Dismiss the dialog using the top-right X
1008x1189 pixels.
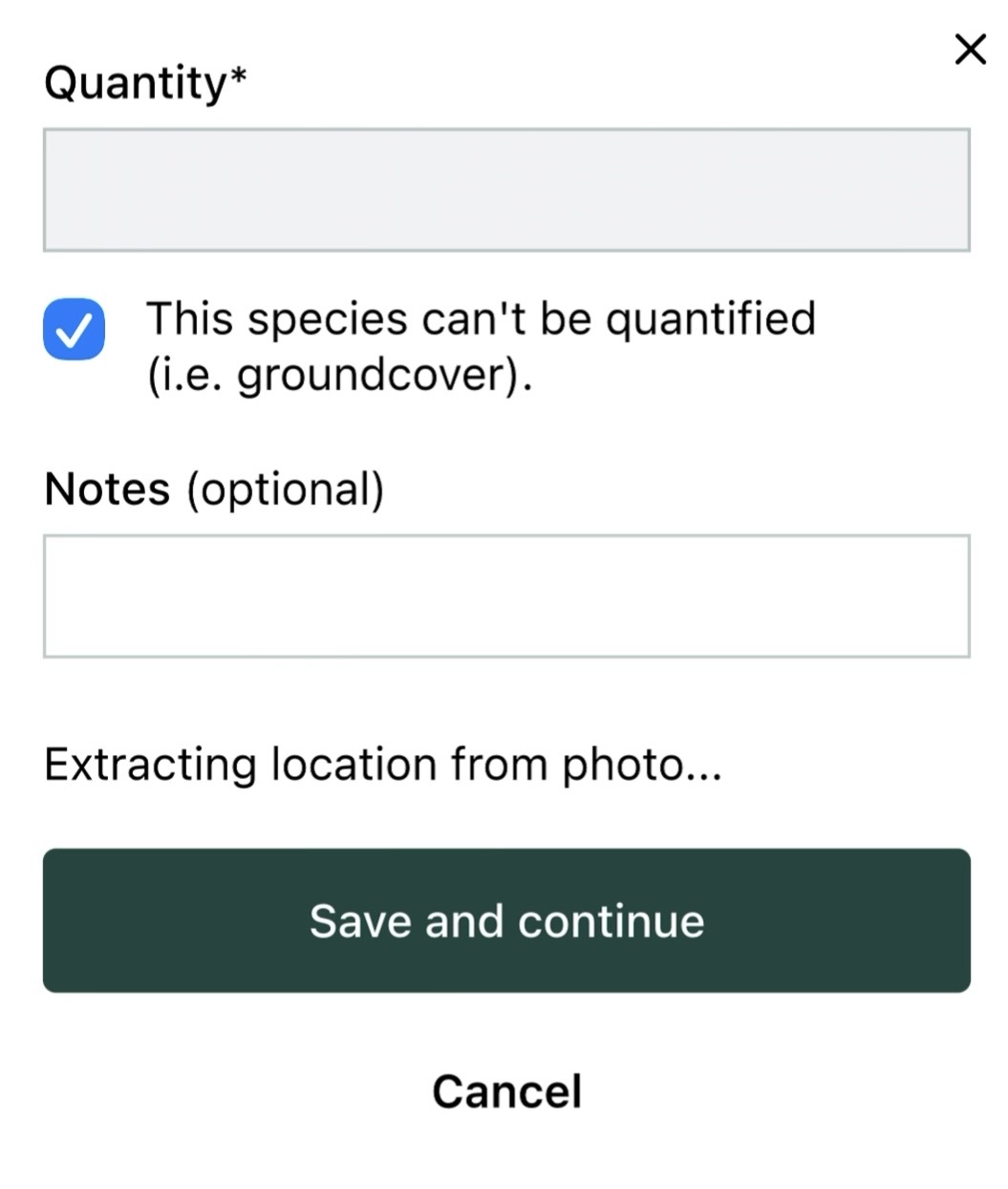(x=970, y=49)
